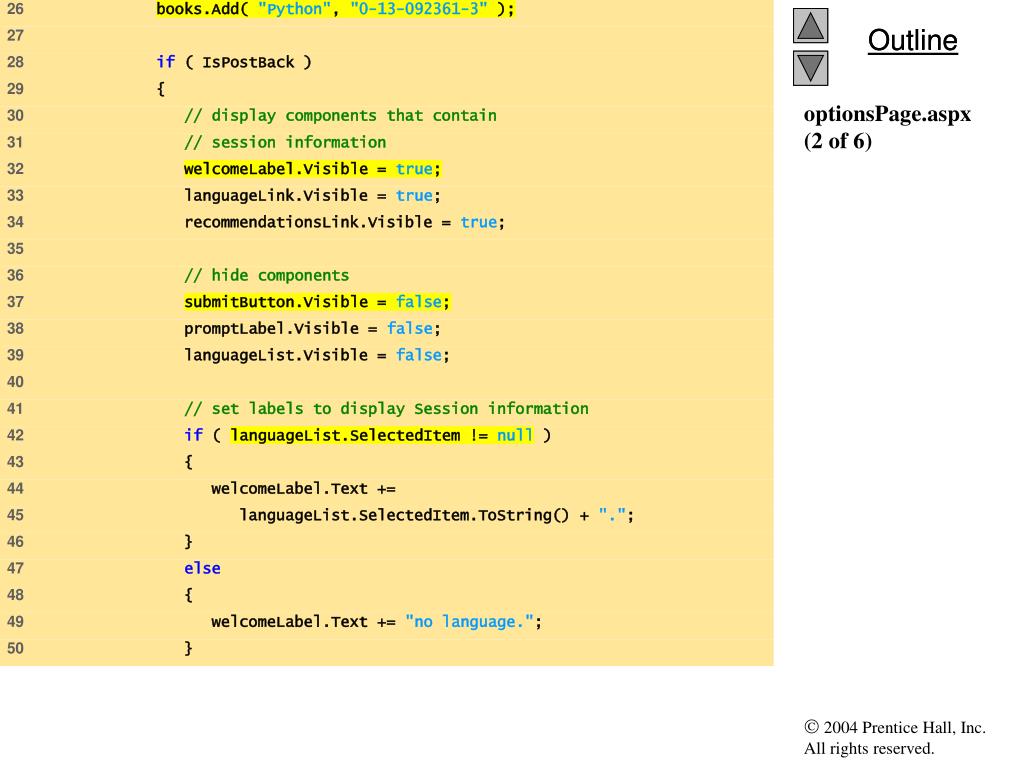Click comment '// hide components'

pos(266,276)
